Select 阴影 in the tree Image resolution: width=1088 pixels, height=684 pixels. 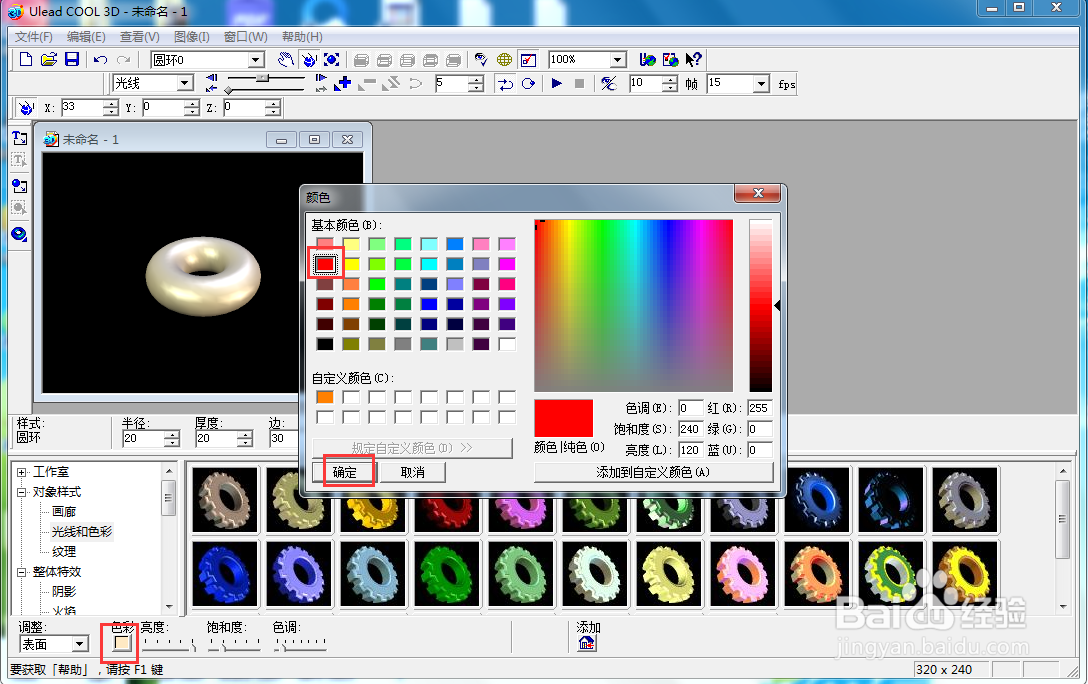tap(64, 592)
